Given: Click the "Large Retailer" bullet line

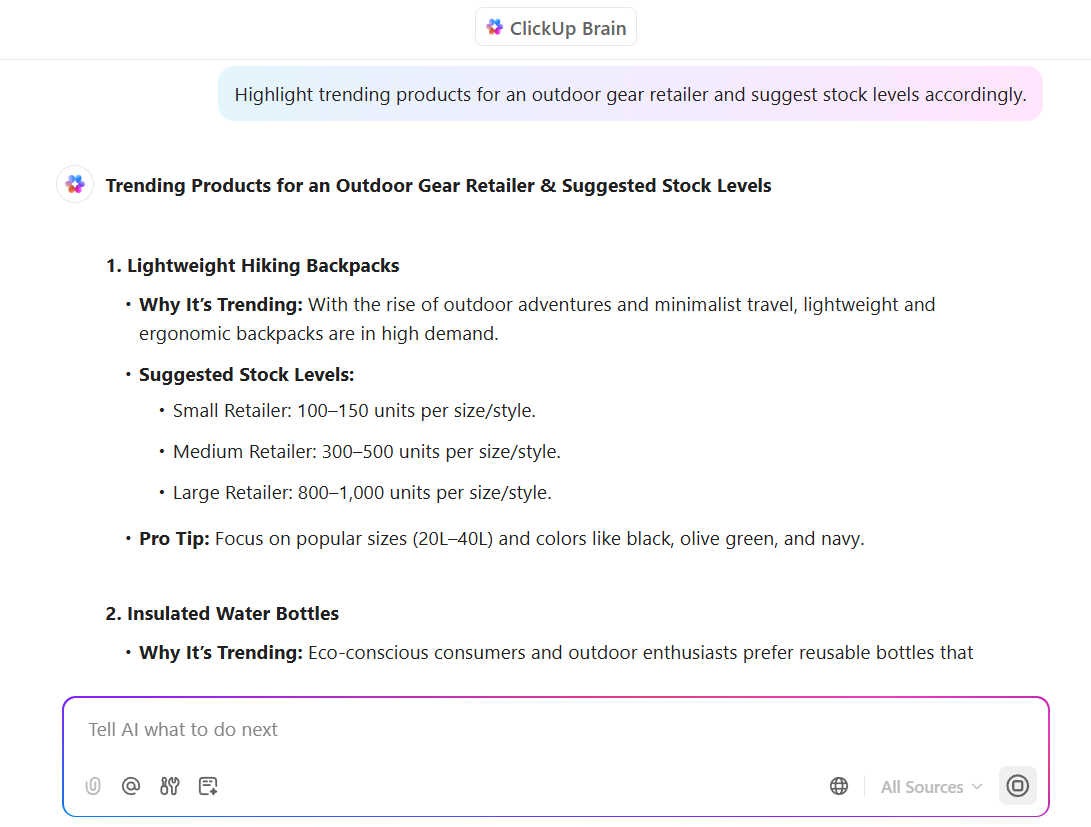Looking at the screenshot, I should click(362, 493).
